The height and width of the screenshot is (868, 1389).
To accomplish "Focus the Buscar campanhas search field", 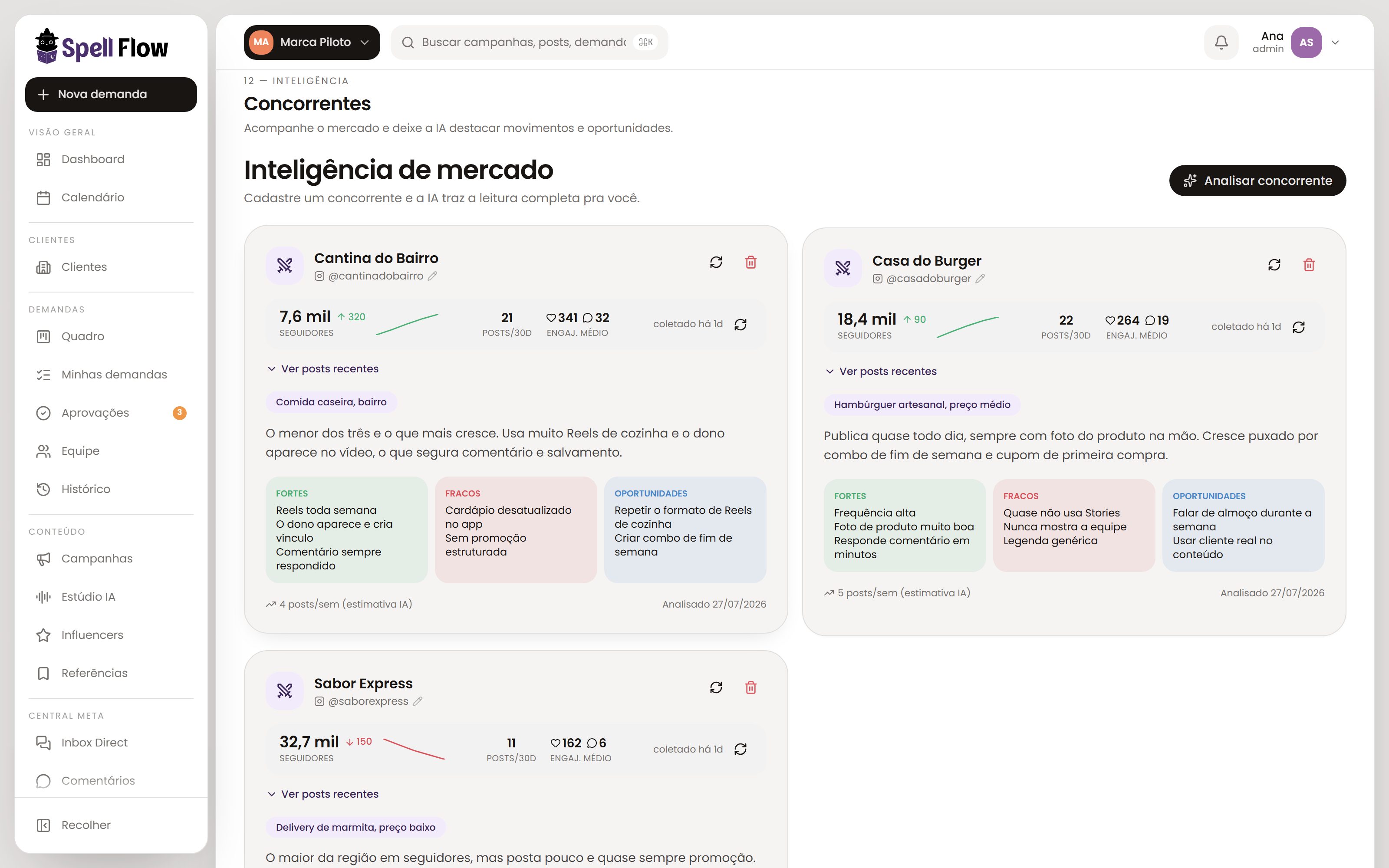I will click(529, 43).
